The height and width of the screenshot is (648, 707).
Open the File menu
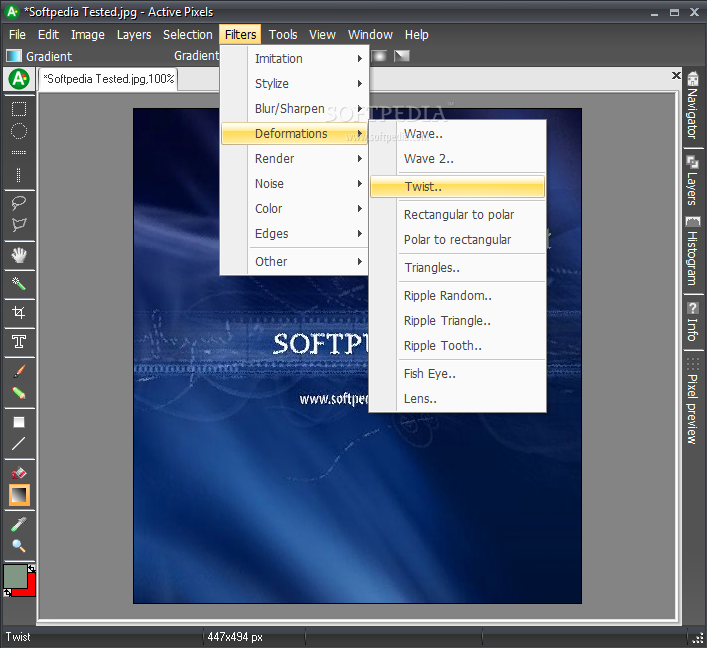[x=18, y=35]
